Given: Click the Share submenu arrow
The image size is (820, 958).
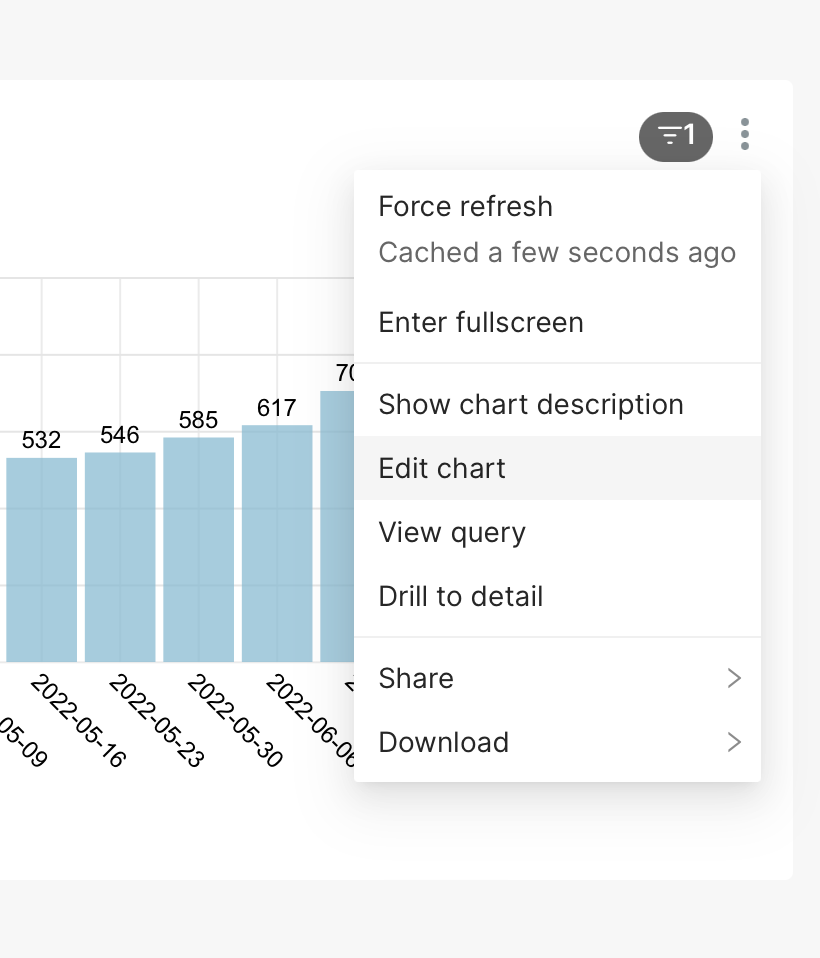Looking at the screenshot, I should click(735, 678).
